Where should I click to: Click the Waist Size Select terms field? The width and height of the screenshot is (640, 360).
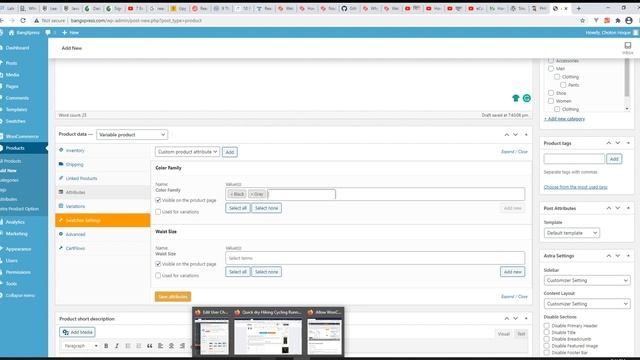(375, 258)
